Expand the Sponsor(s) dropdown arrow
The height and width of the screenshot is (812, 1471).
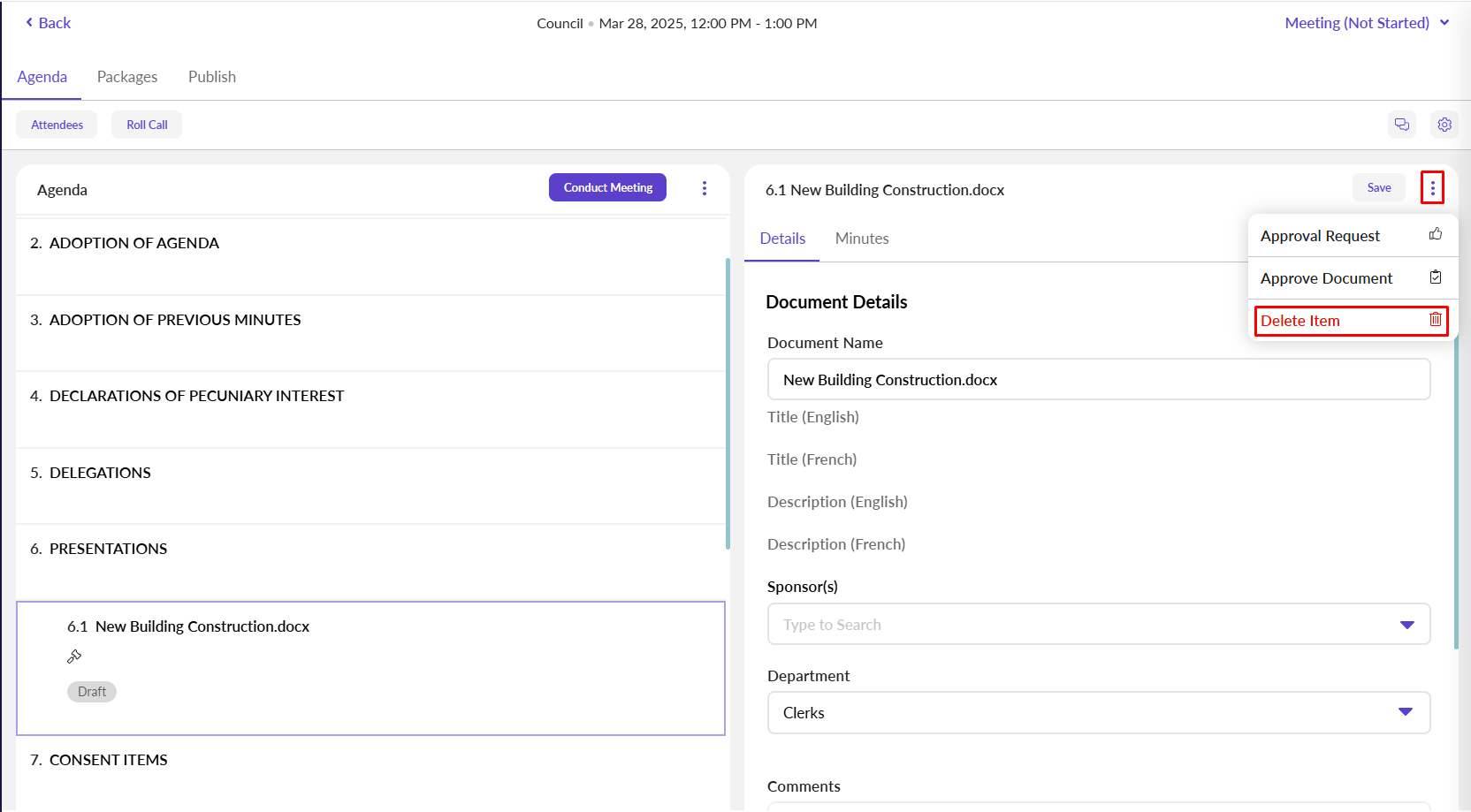point(1406,625)
